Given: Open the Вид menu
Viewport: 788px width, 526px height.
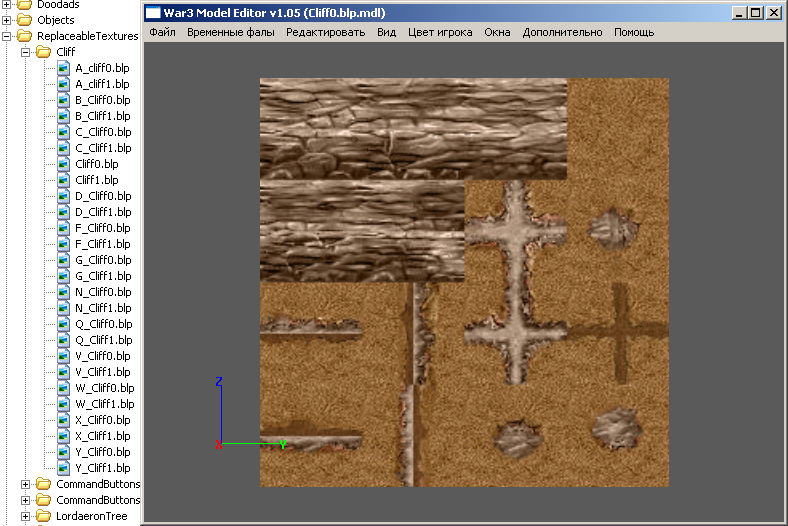Looking at the screenshot, I should [x=386, y=32].
